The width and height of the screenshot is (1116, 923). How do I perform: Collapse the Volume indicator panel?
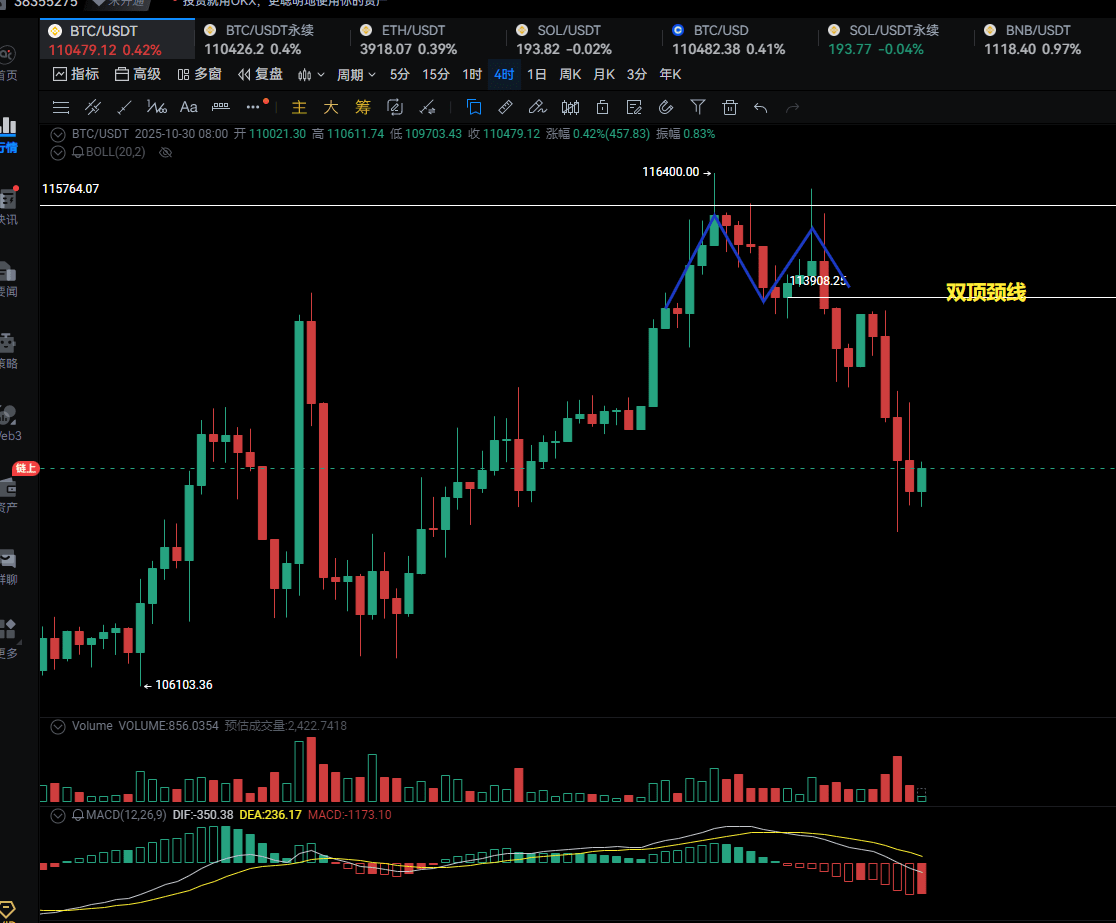click(x=58, y=726)
